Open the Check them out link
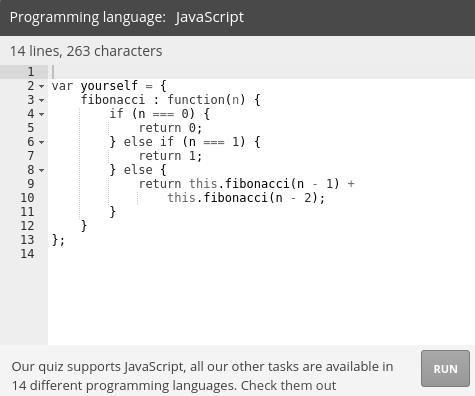Viewport: 475px width, 396px height. coord(288,386)
